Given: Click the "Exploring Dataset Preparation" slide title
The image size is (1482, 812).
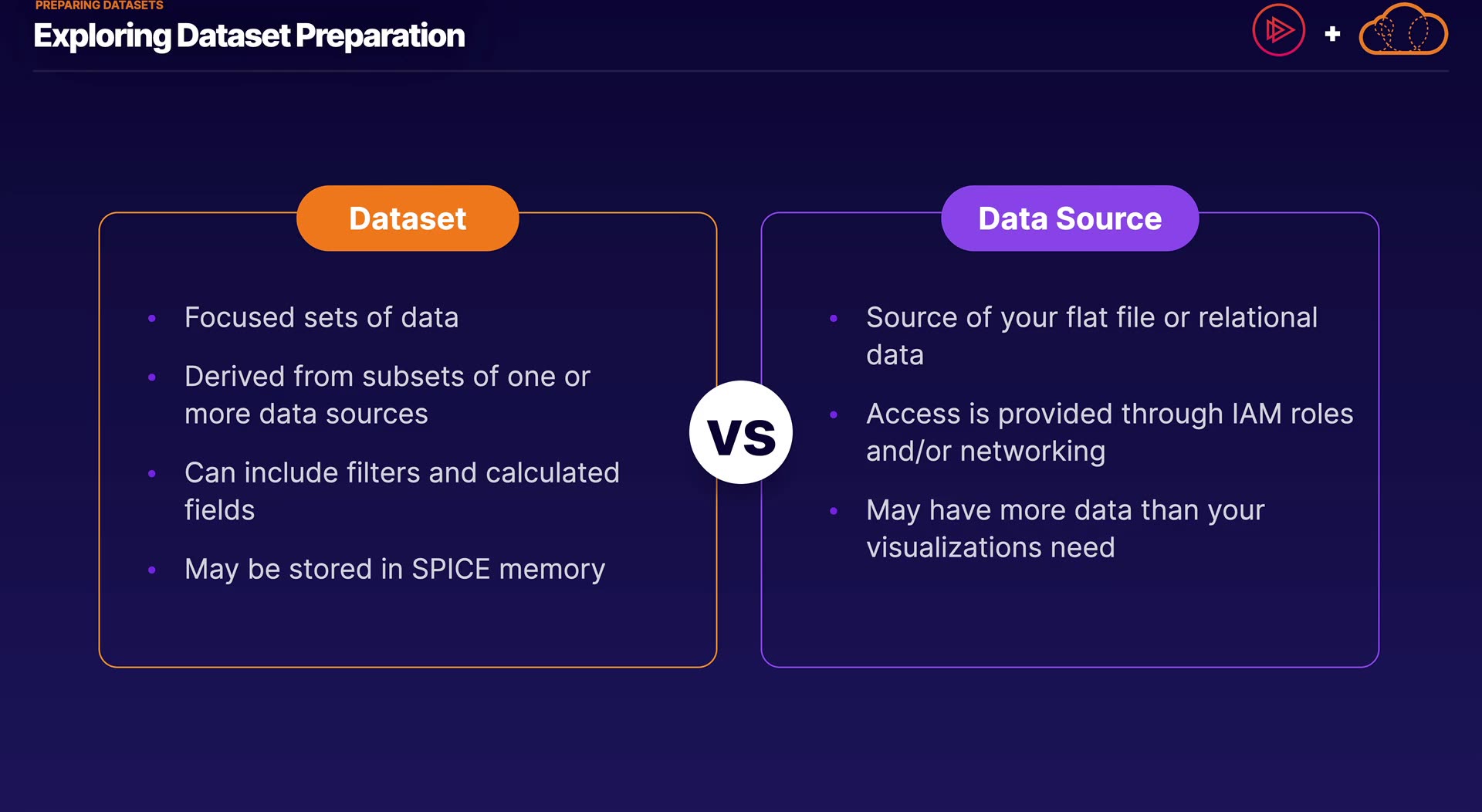Looking at the screenshot, I should pos(249,36).
